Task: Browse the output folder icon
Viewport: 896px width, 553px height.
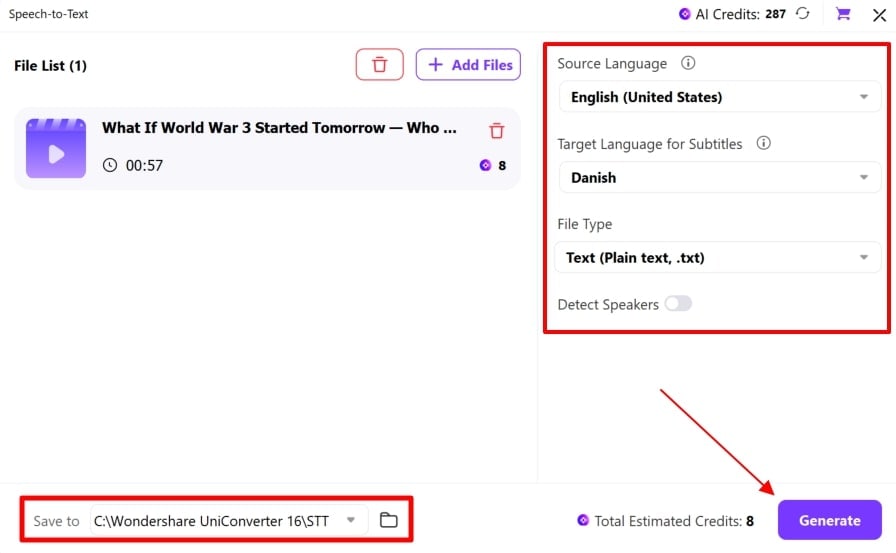Action: click(x=388, y=520)
